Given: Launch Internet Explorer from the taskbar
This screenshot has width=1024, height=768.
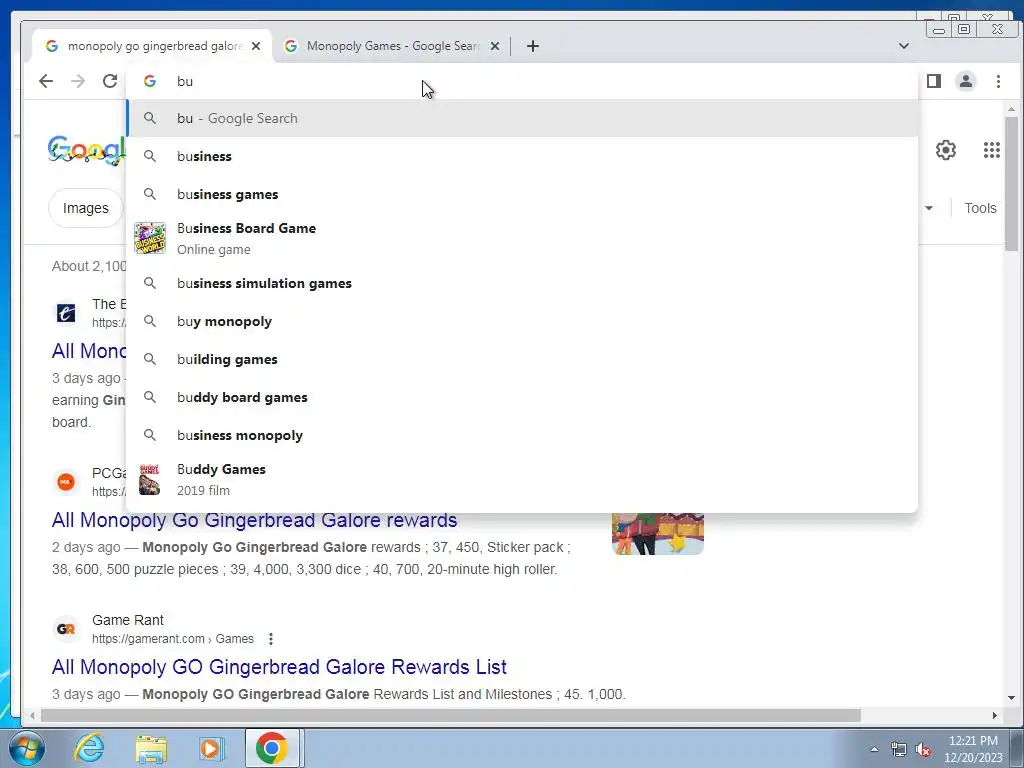Looking at the screenshot, I should pos(89,748).
